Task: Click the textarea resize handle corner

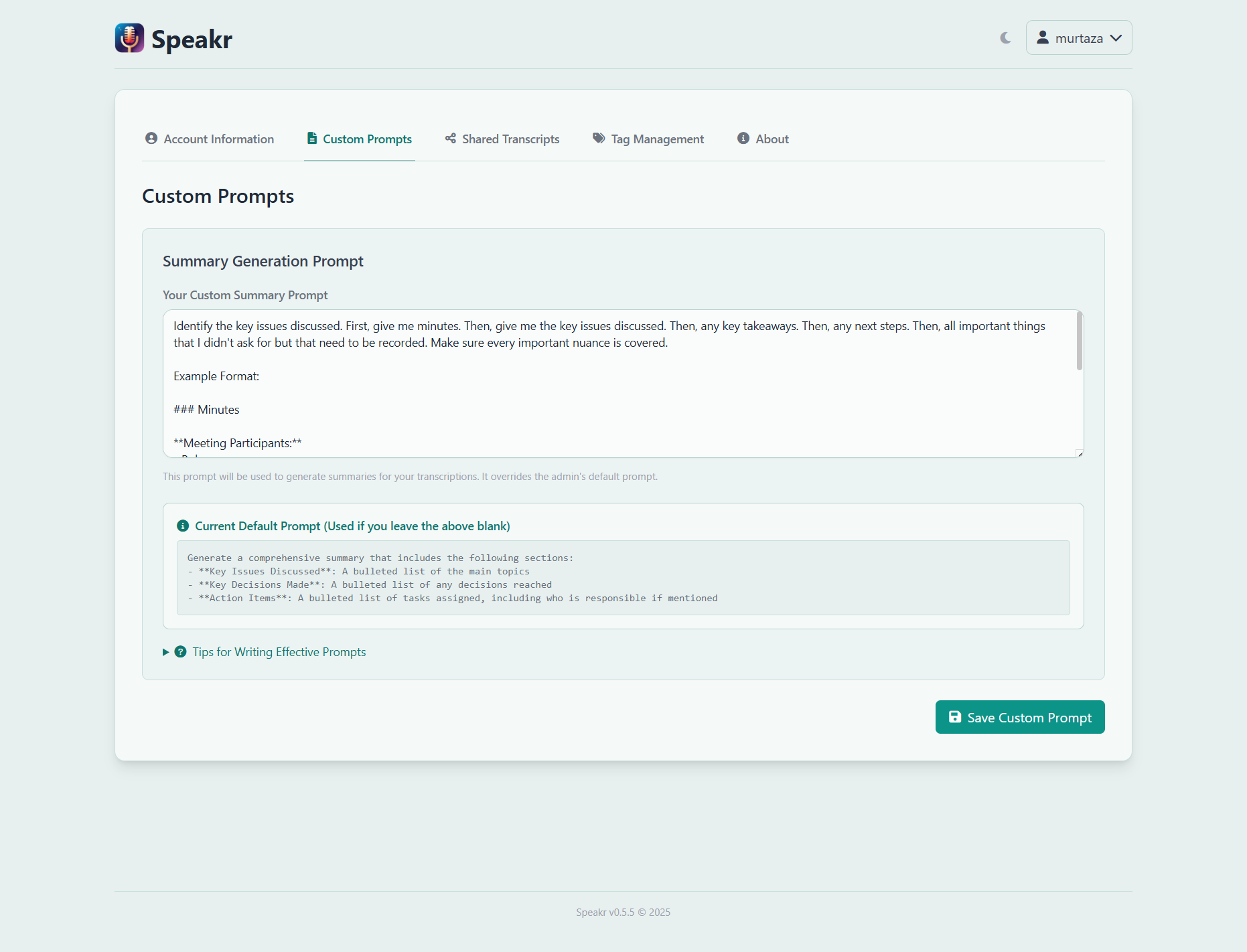Action: 1080,454
